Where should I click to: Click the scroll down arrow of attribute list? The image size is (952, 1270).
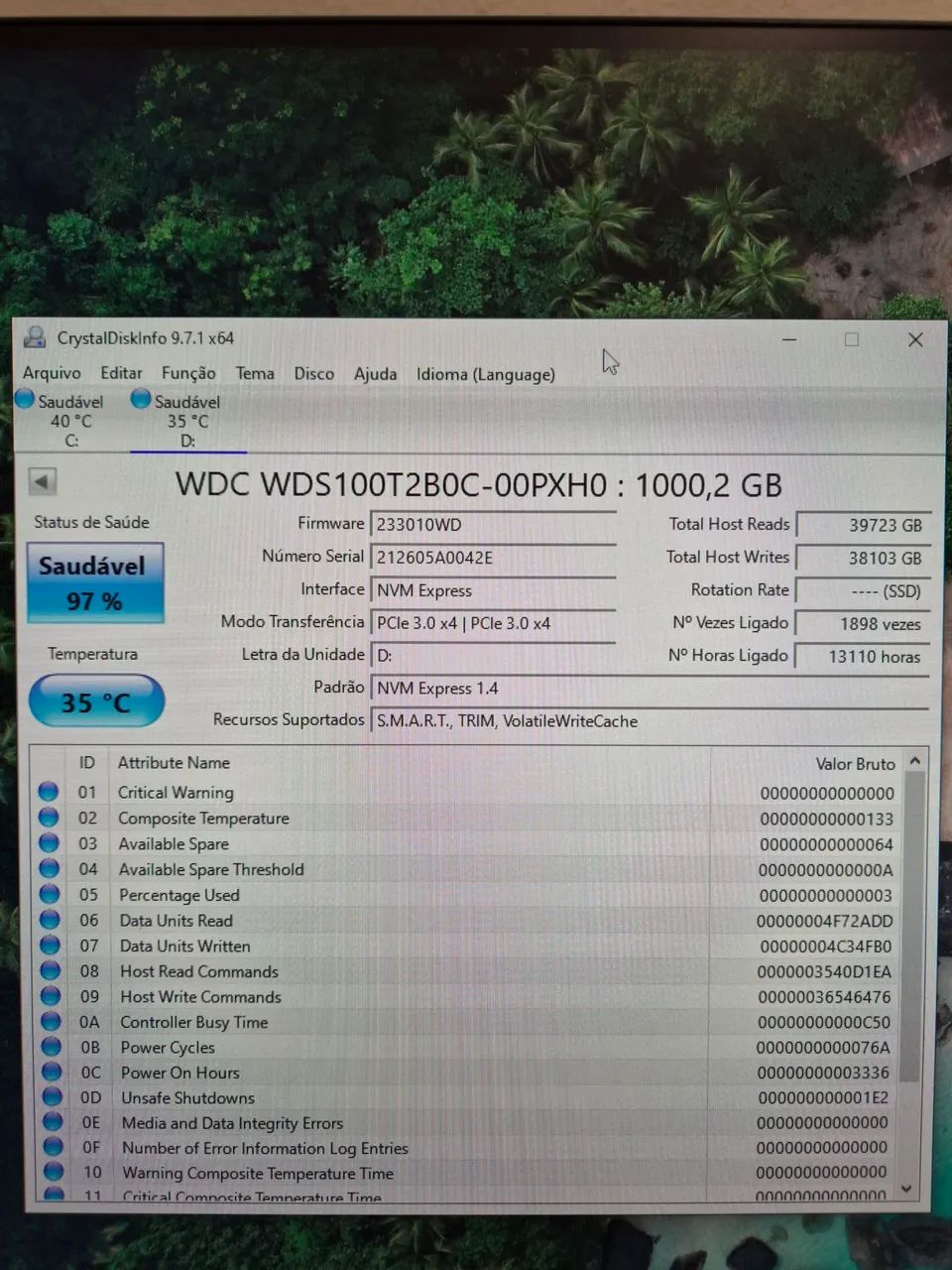pyautogui.click(x=906, y=1188)
